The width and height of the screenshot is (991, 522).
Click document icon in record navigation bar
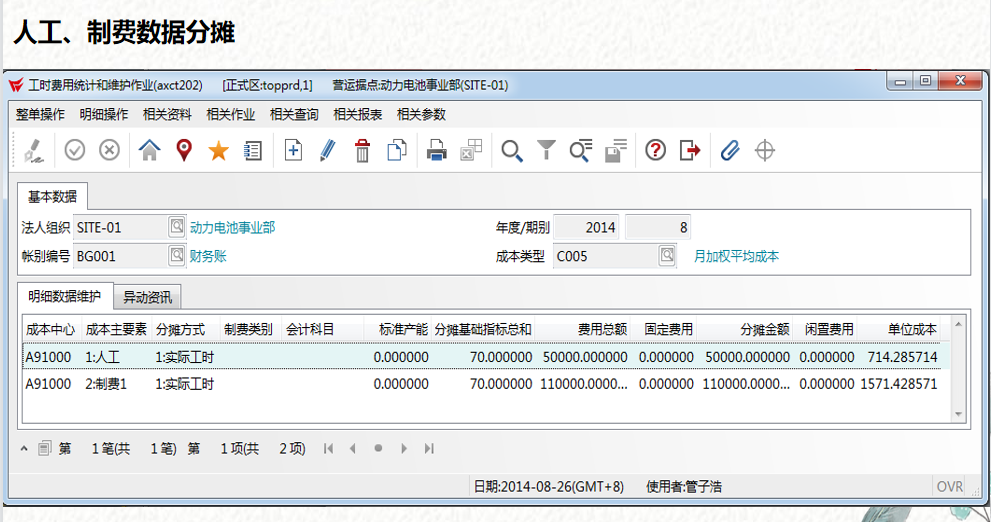pos(44,449)
